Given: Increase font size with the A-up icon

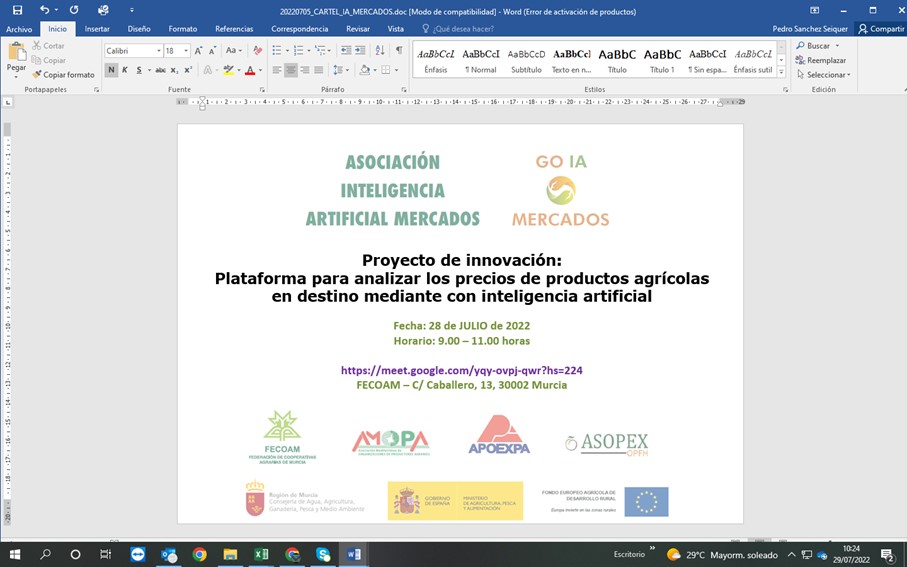Looking at the screenshot, I should 198,51.
